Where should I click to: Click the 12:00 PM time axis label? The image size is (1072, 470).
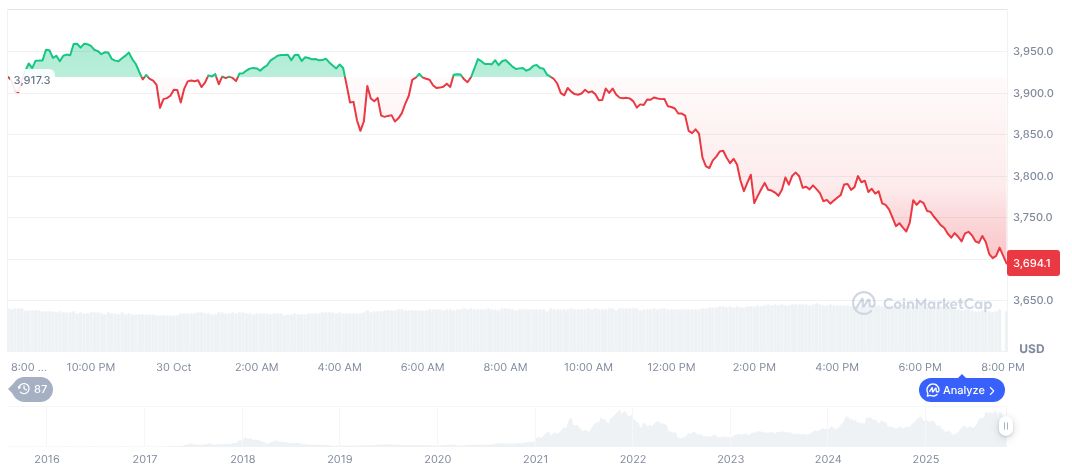[x=671, y=367]
